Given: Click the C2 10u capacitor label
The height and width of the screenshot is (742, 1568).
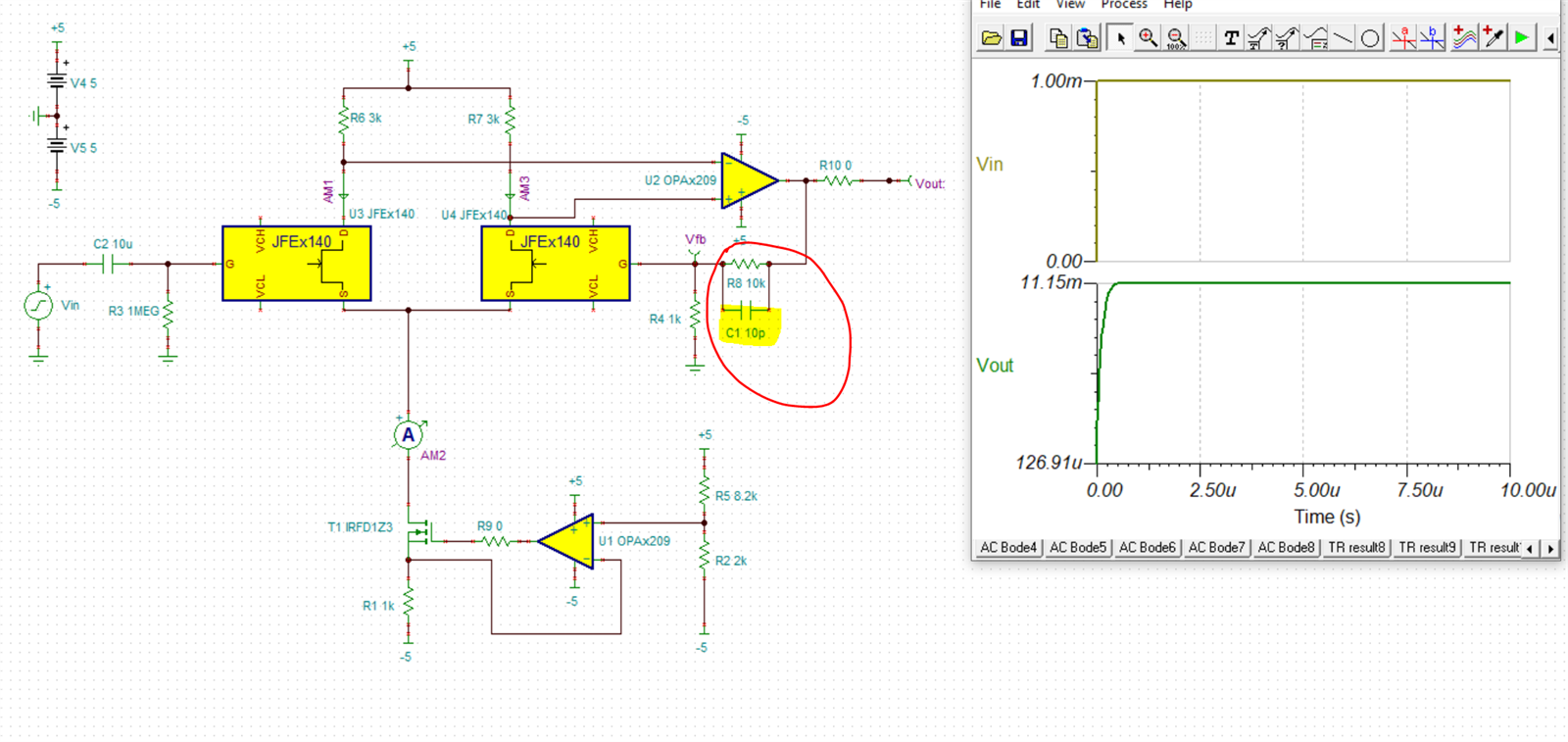Looking at the screenshot, I should (113, 244).
